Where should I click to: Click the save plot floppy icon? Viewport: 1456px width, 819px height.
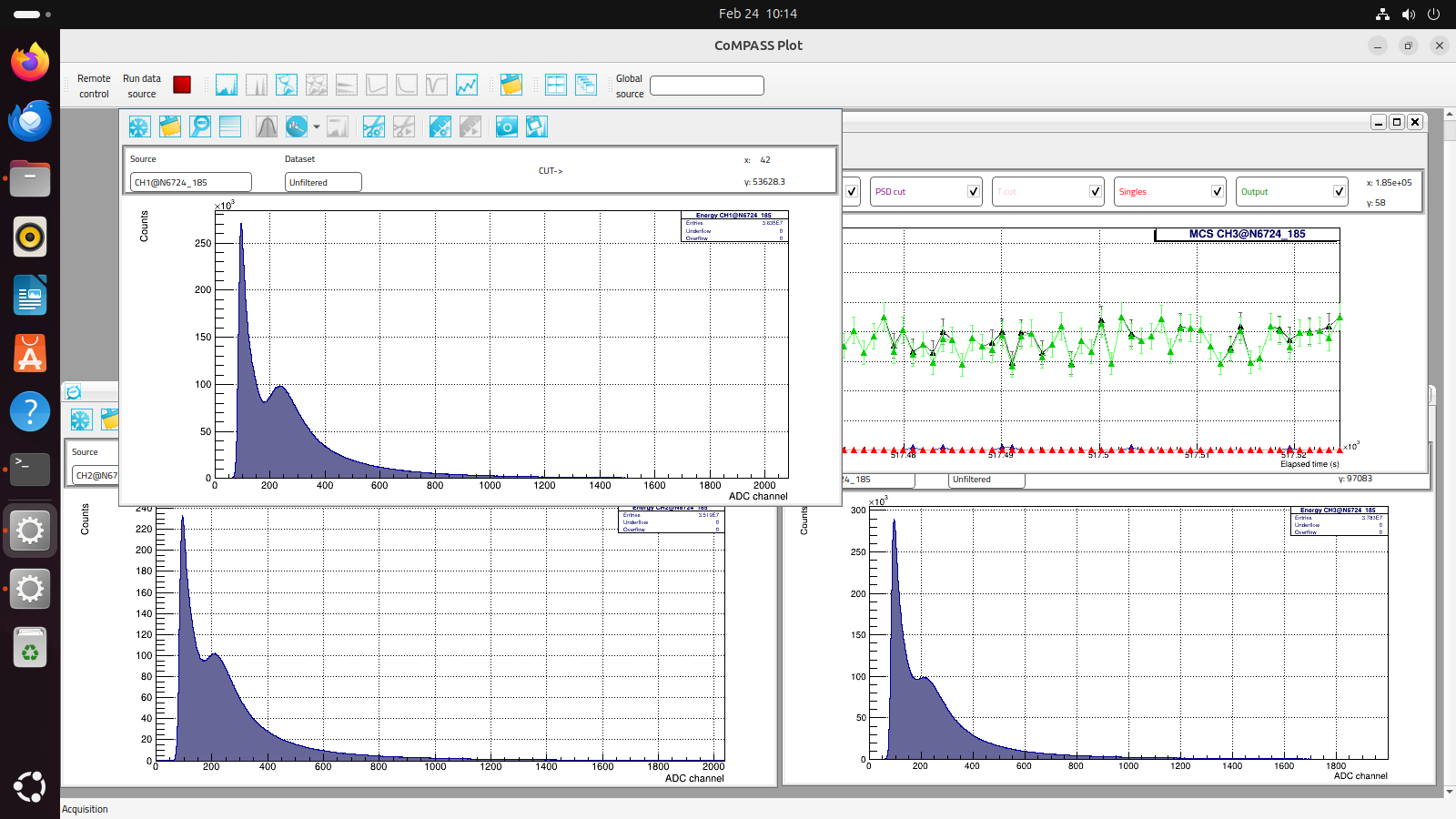(537, 126)
